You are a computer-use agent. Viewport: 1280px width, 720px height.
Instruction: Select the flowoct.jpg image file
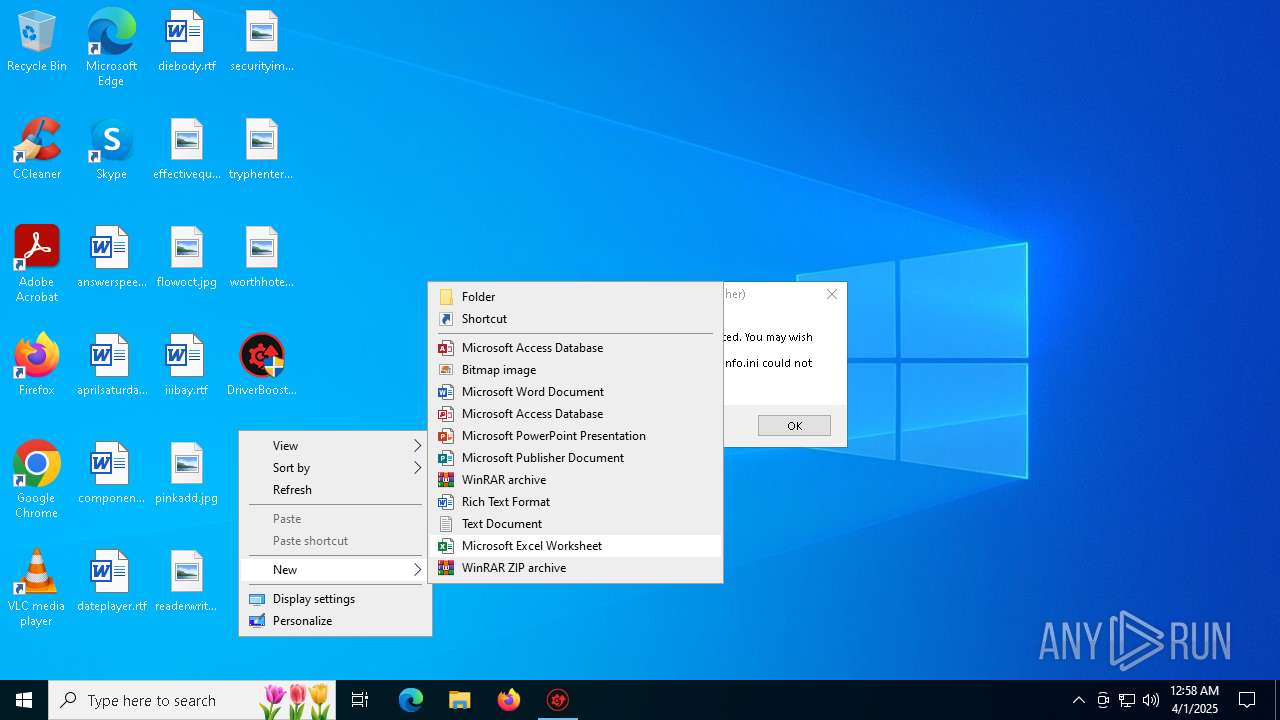(x=186, y=258)
